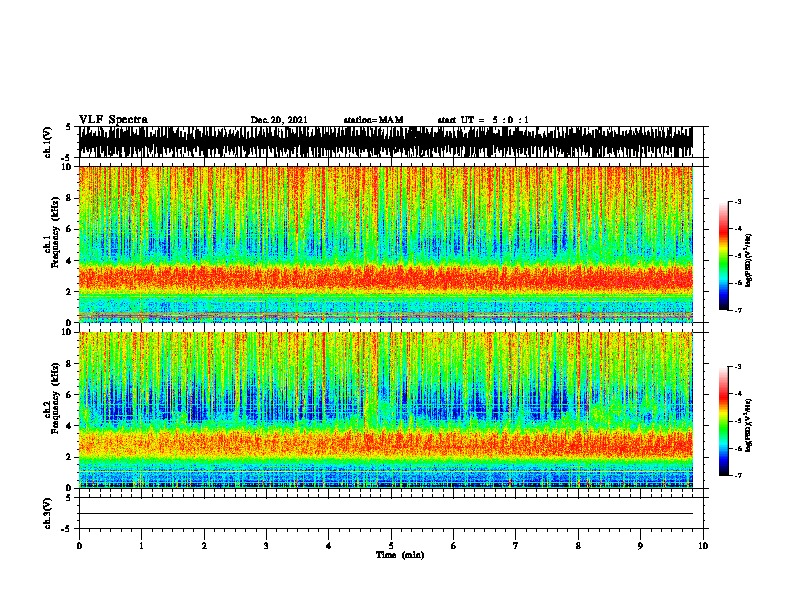The width and height of the screenshot is (792, 612).
Task: Click the "-7" label on ch.2 colorbar
Action: point(738,475)
